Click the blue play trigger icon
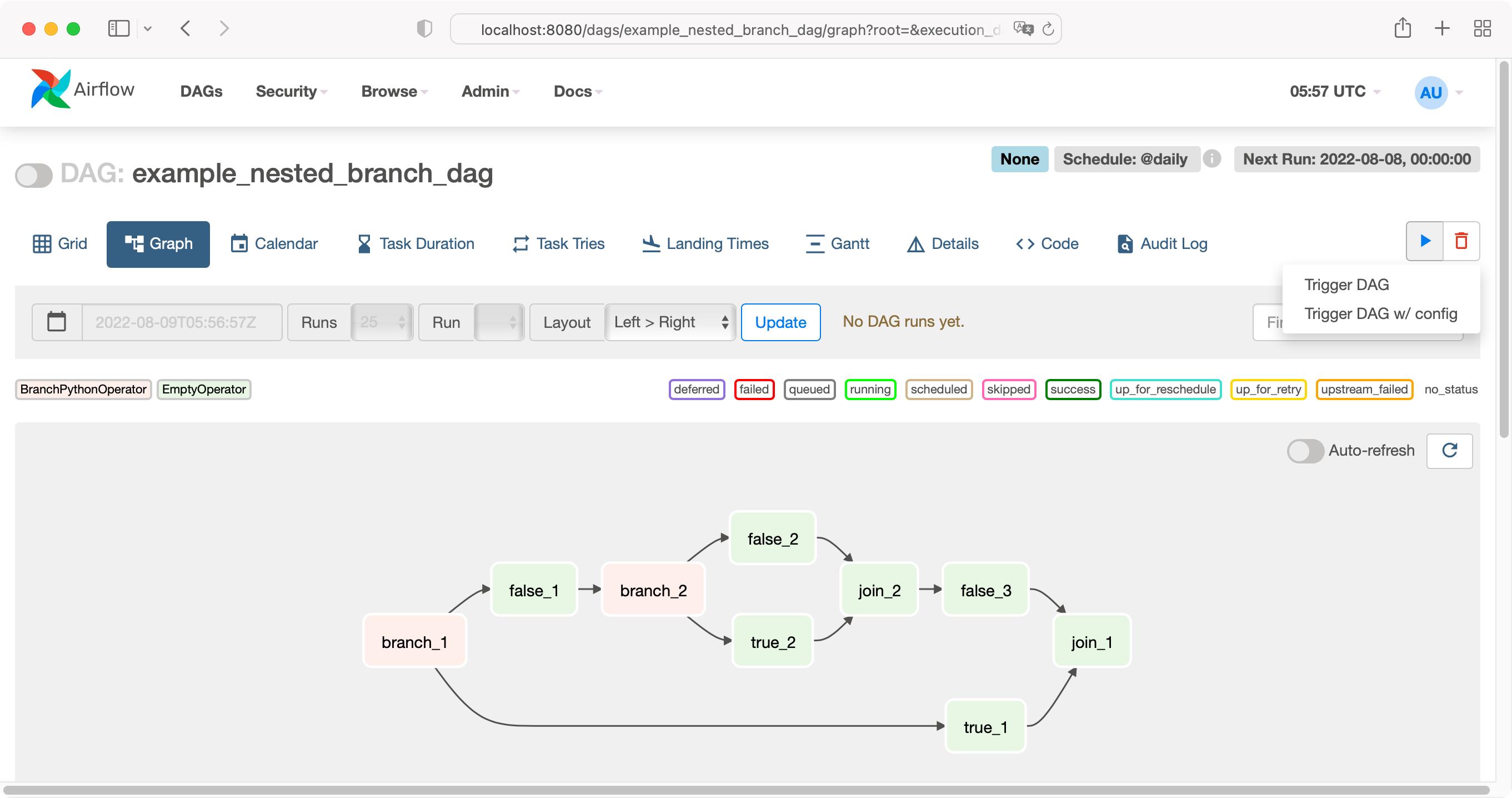The image size is (1512, 798). [1425, 241]
